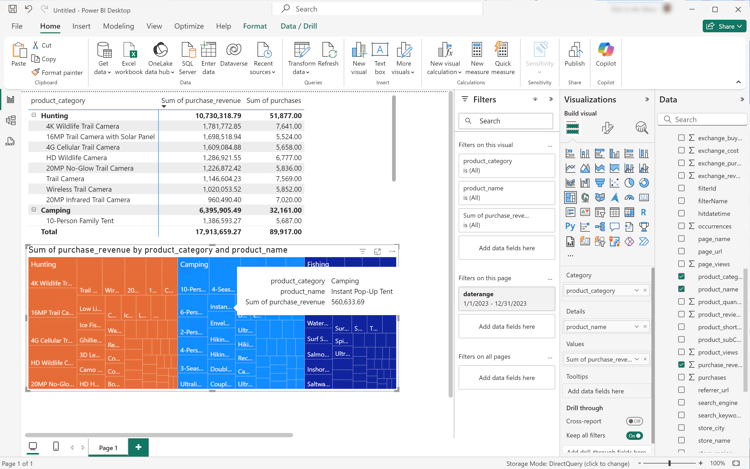
Task: Check the purchases field checkbox
Action: tap(682, 378)
